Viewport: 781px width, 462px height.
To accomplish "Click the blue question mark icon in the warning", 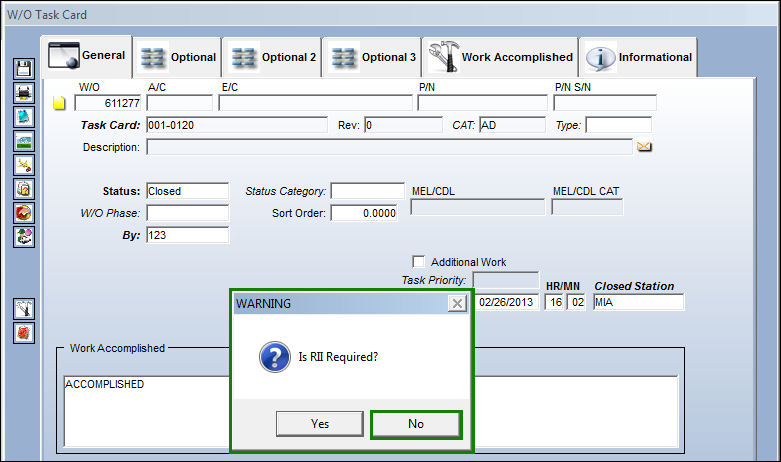I will (274, 357).
